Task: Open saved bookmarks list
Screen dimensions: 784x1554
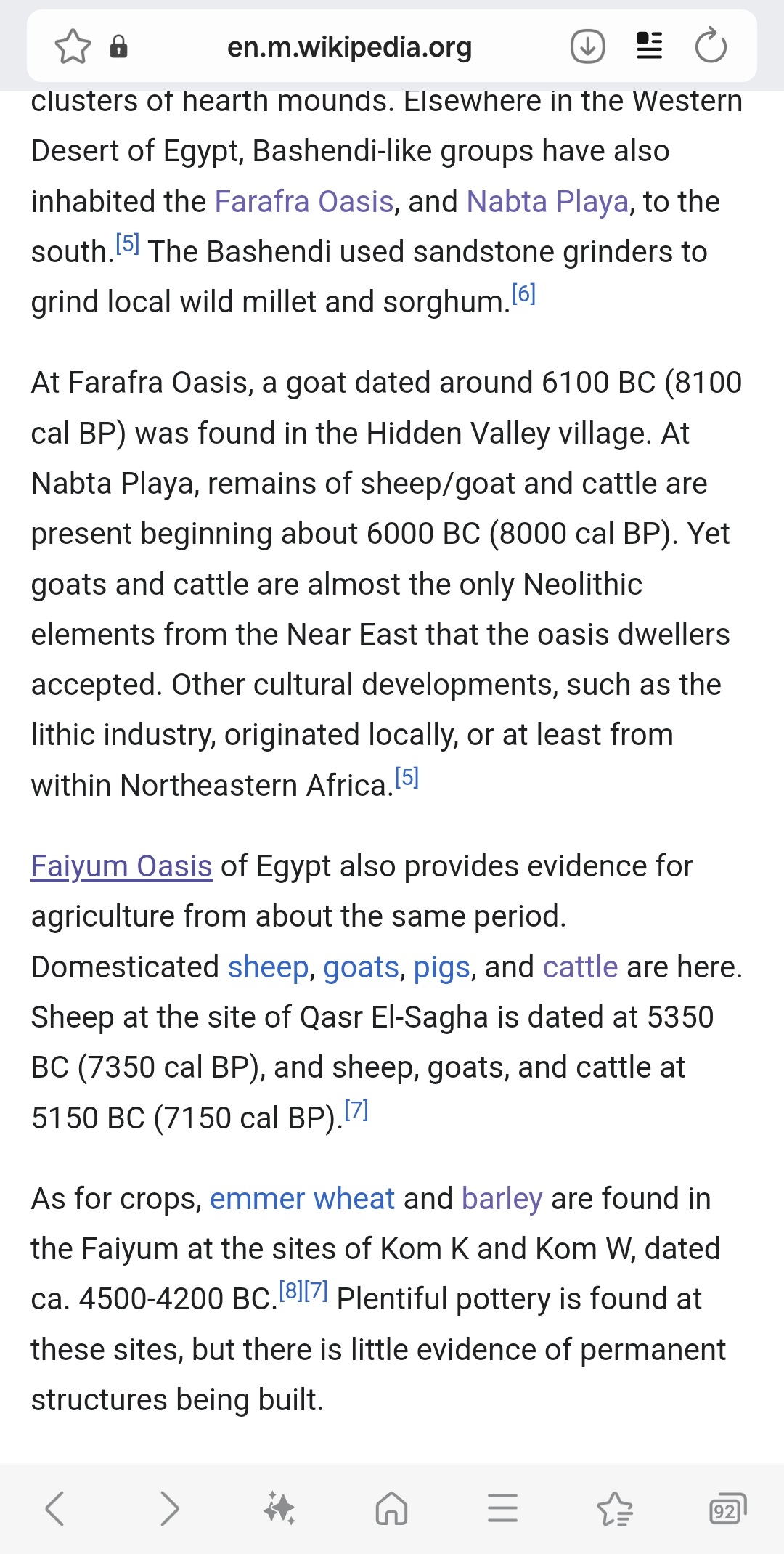Action: 615,1508
